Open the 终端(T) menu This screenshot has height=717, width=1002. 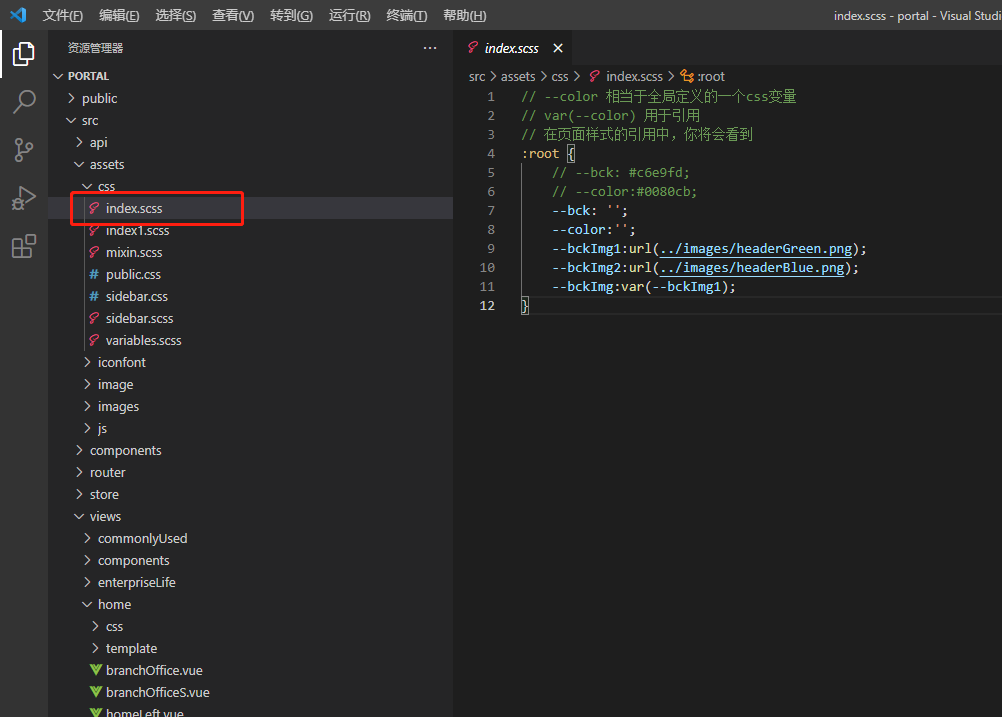click(x=406, y=15)
